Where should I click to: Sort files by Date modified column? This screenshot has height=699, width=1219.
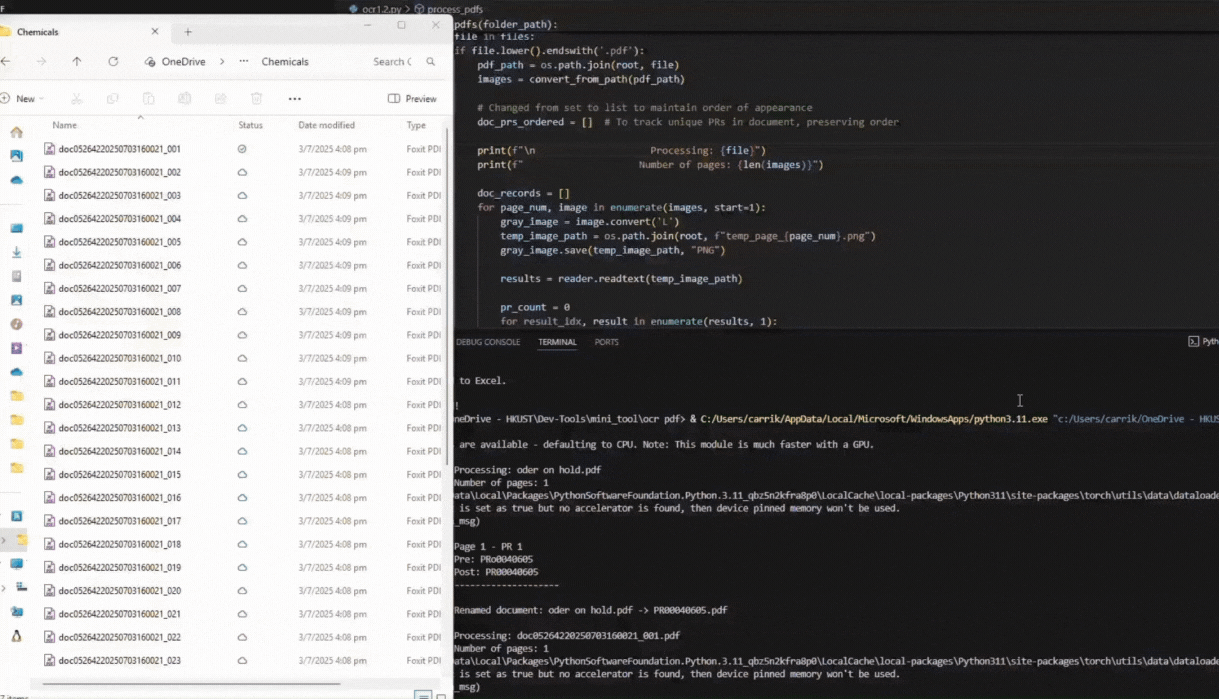click(x=326, y=125)
